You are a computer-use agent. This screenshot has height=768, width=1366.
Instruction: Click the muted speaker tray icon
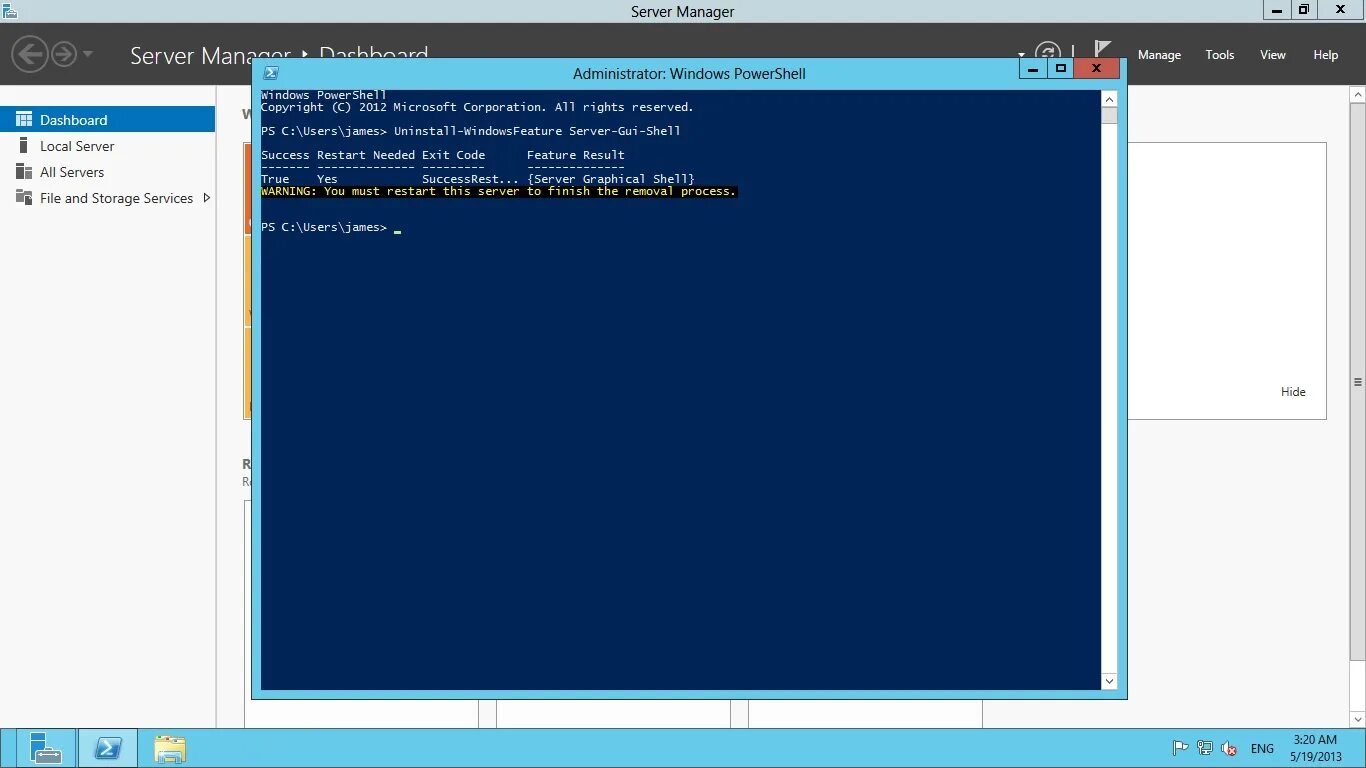coord(1229,748)
